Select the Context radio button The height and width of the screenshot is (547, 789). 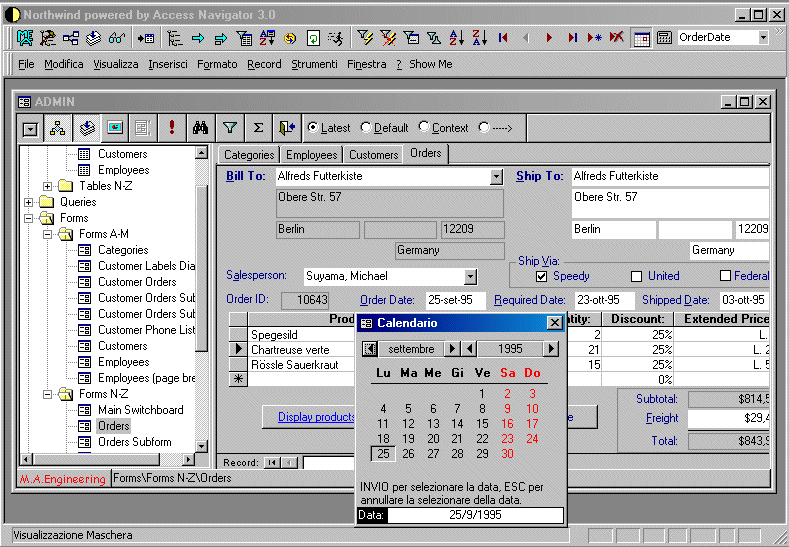click(424, 128)
